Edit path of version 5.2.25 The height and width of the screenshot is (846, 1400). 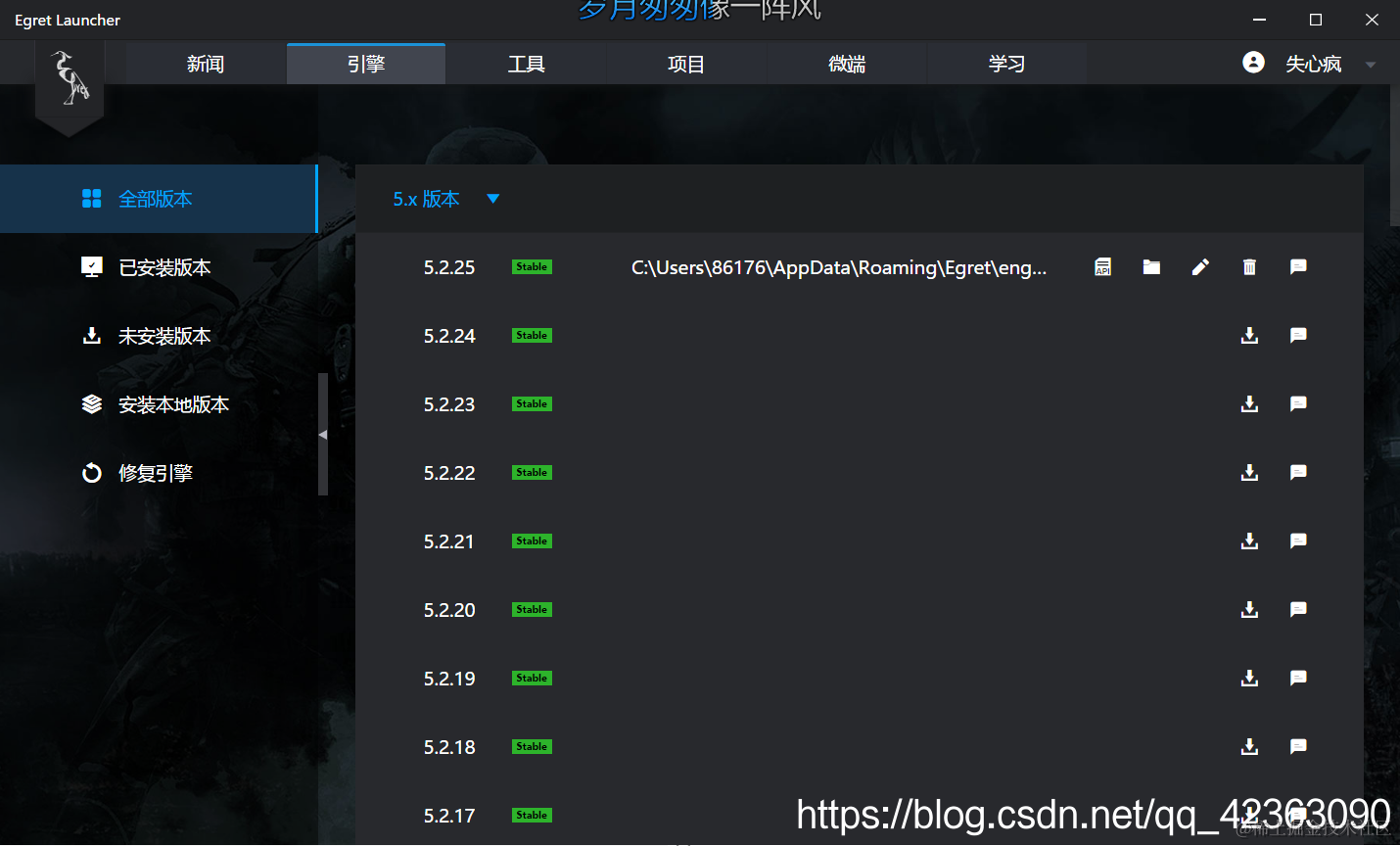1200,266
